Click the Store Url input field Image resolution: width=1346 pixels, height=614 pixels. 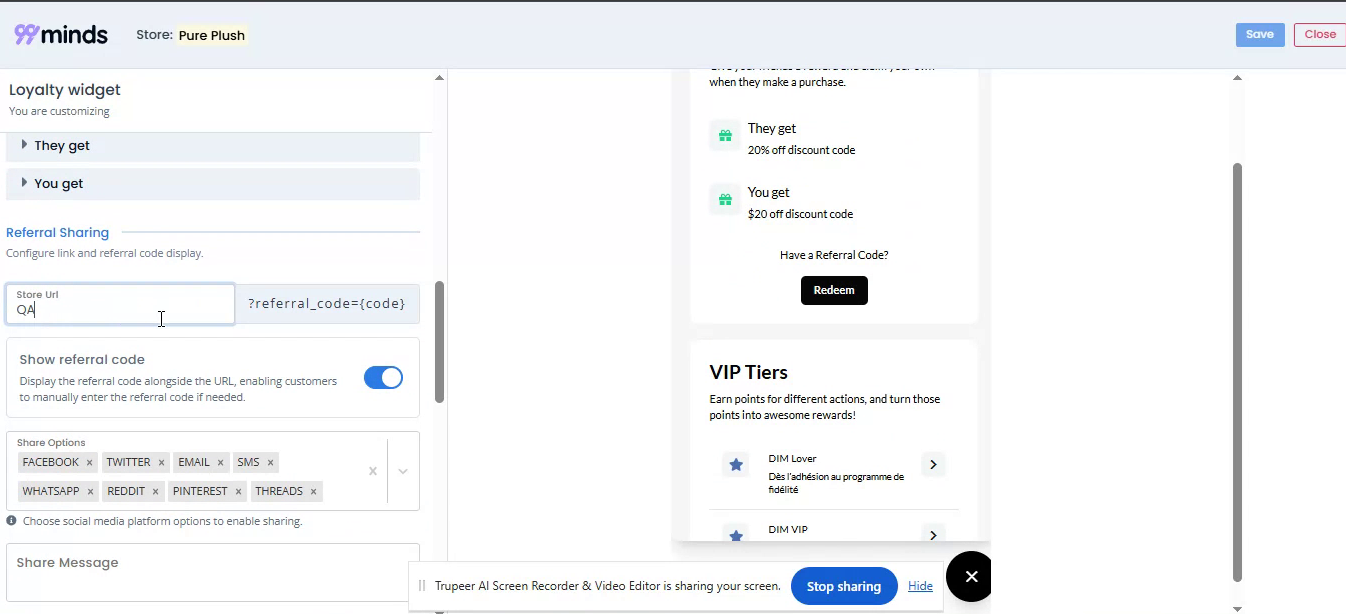(x=120, y=304)
